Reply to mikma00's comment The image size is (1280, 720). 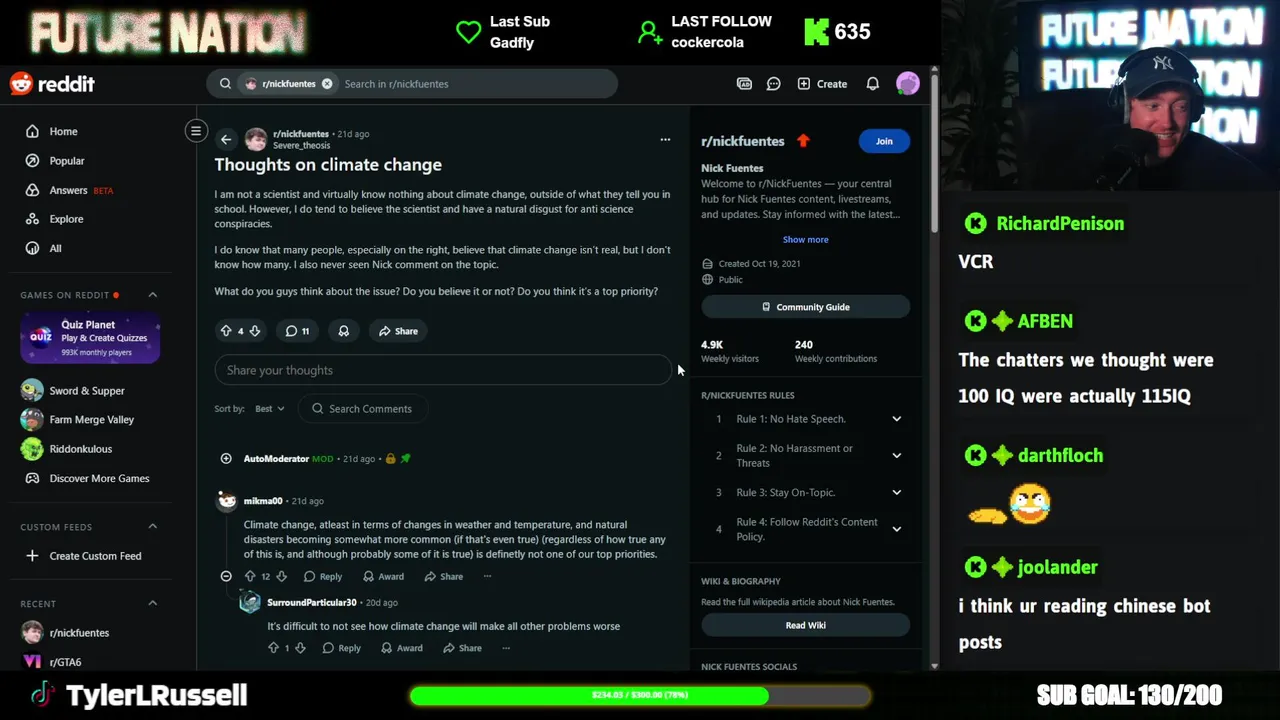click(323, 577)
